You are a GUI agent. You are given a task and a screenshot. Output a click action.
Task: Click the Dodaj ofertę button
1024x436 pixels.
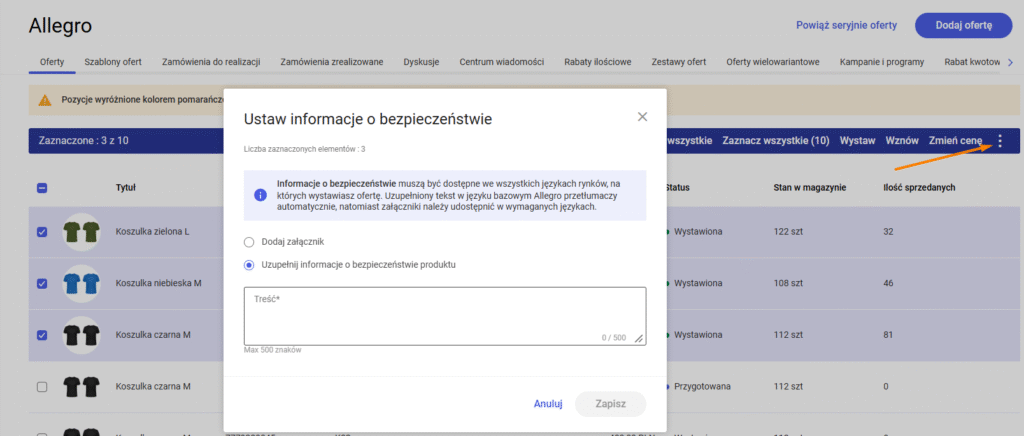[964, 25]
